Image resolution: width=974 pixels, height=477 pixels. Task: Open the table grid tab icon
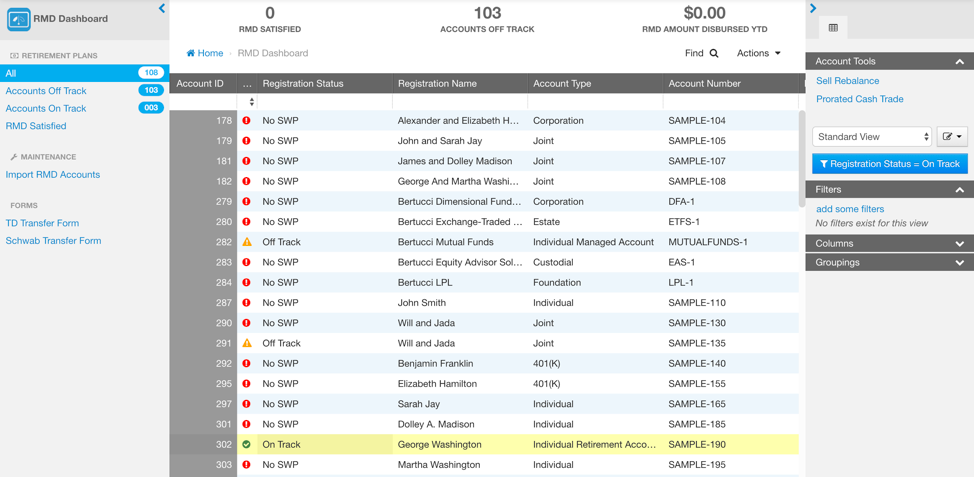833,28
